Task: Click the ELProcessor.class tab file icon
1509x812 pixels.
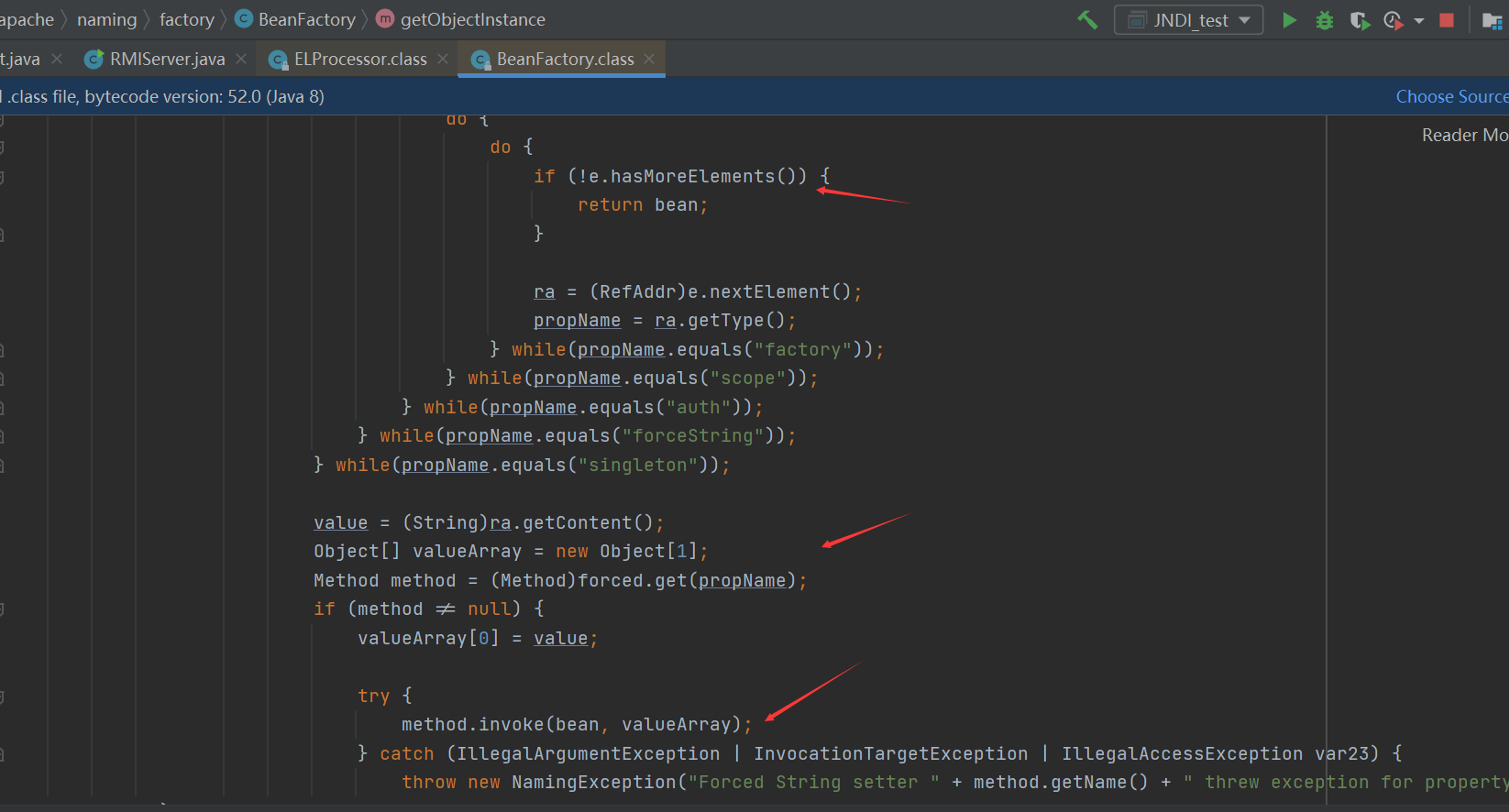Action: [278, 60]
